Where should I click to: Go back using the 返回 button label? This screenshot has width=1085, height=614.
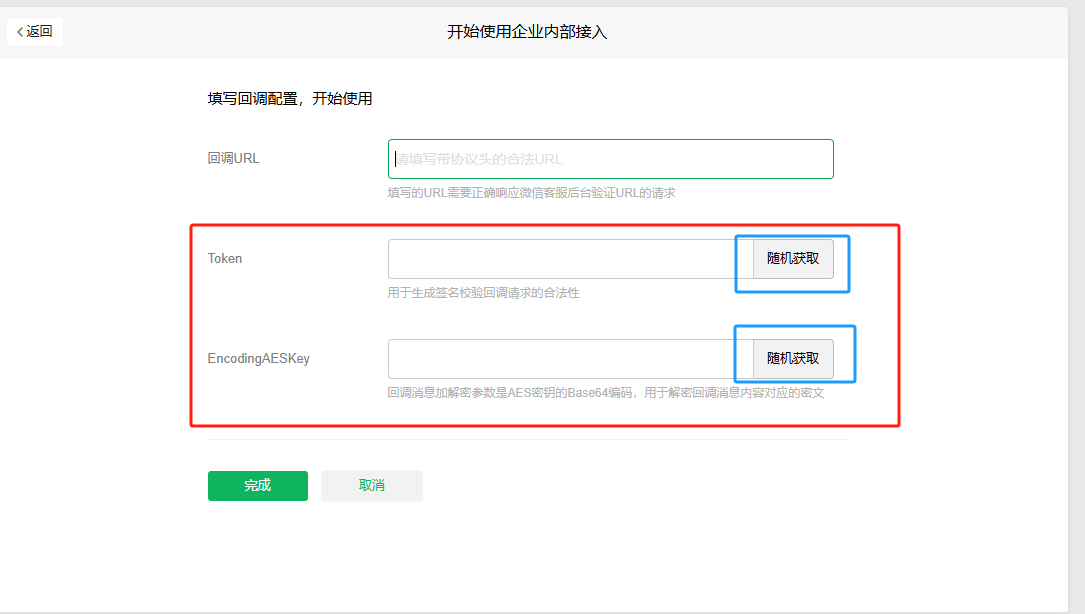pos(40,32)
